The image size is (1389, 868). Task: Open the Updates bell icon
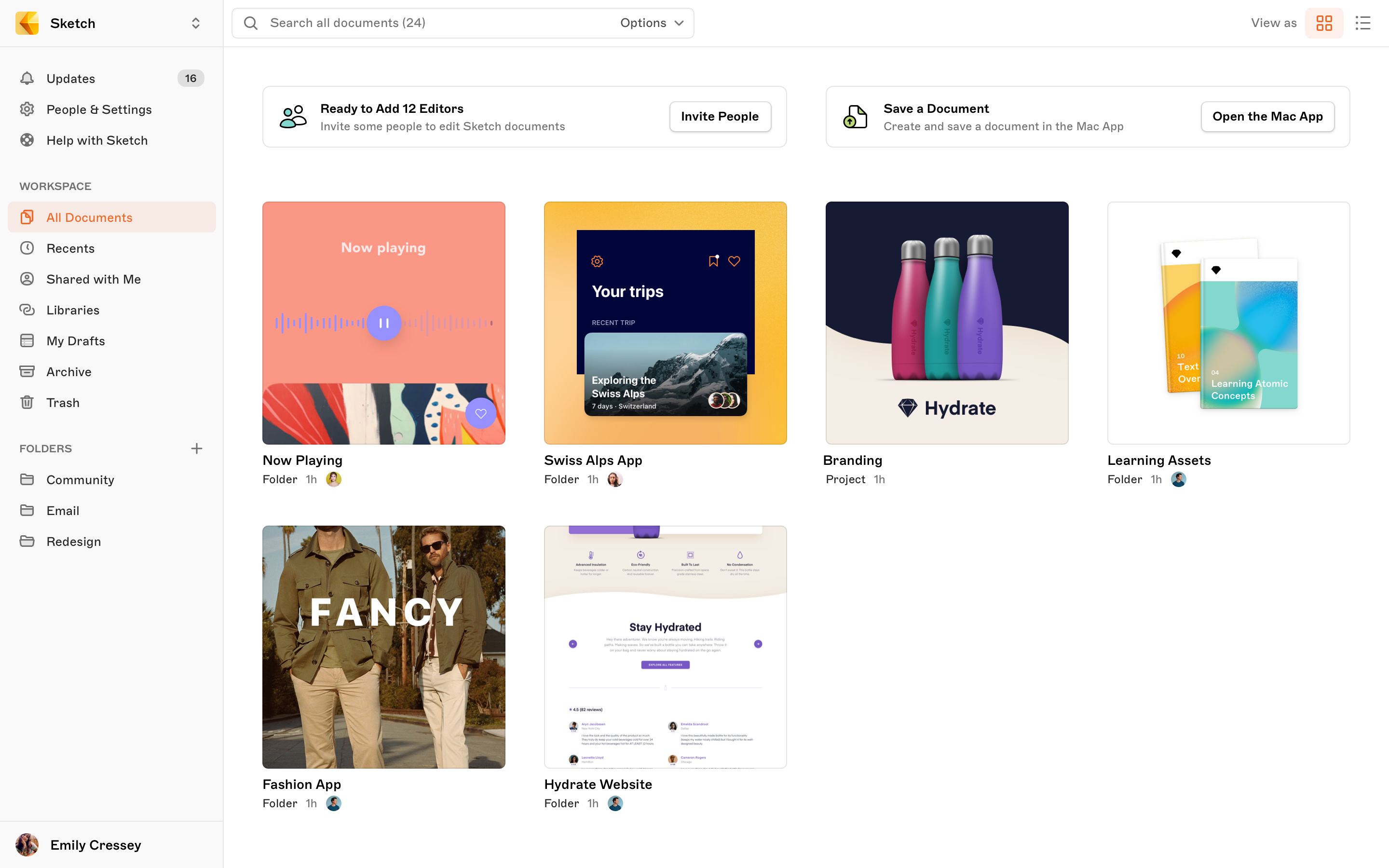coord(27,78)
